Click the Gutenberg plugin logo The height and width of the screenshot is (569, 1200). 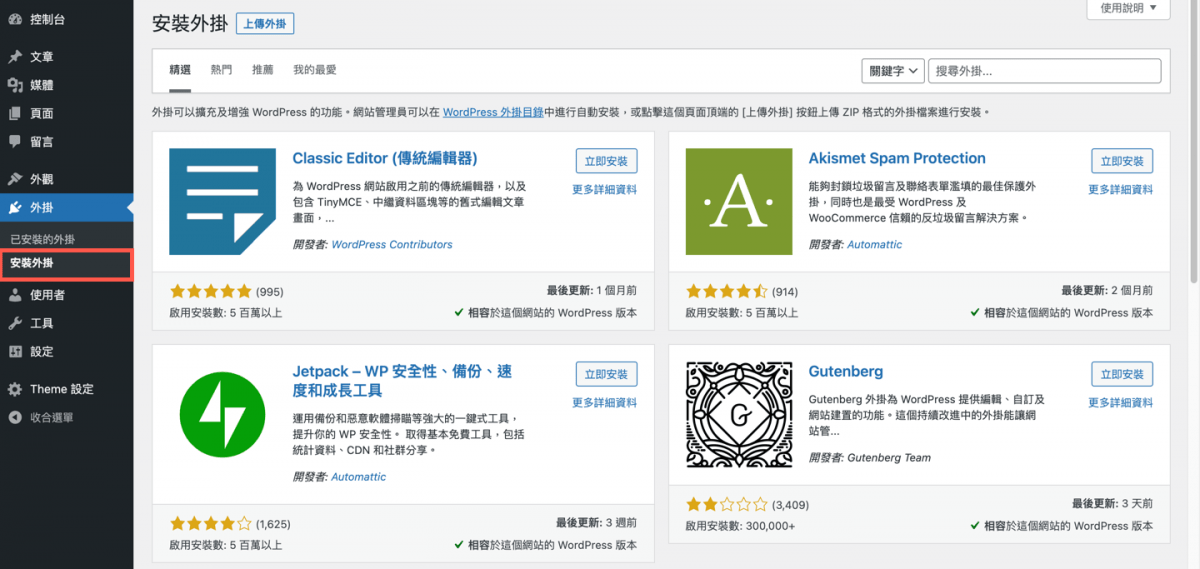739,414
